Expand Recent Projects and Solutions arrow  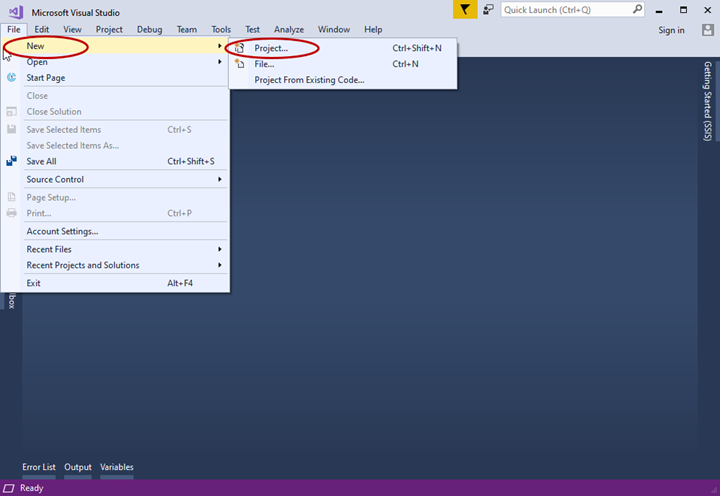coord(219,265)
